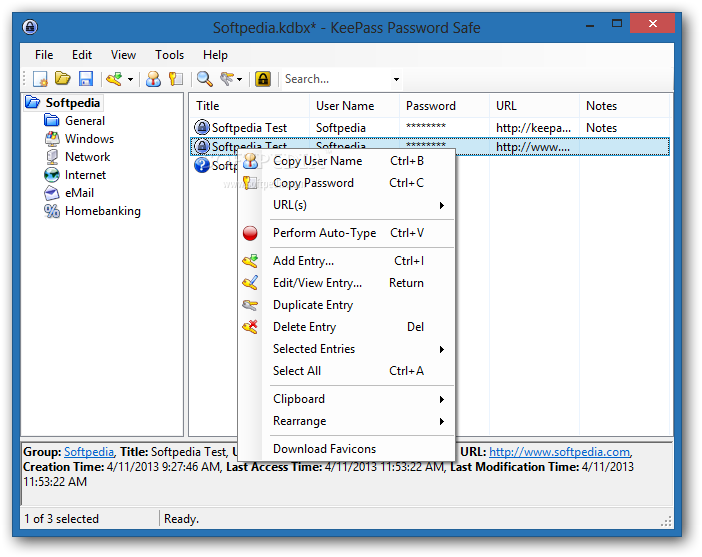The height and width of the screenshot is (557, 702).
Task: Click the Lock Workspace padlock icon
Action: [263, 79]
